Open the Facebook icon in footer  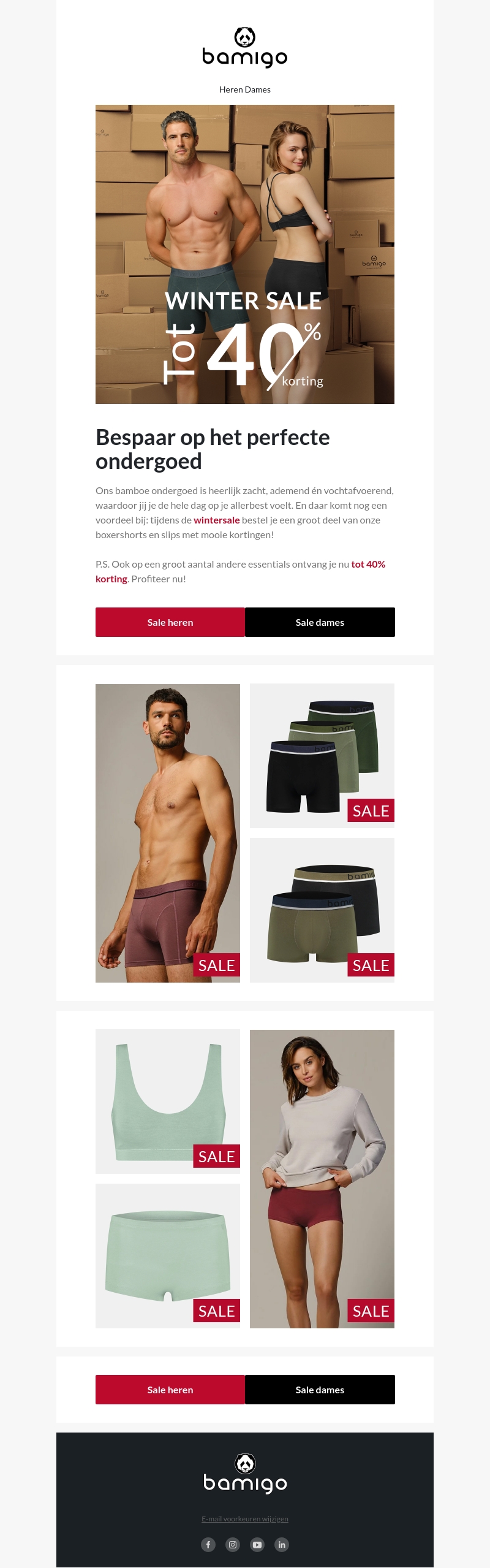(208, 1544)
